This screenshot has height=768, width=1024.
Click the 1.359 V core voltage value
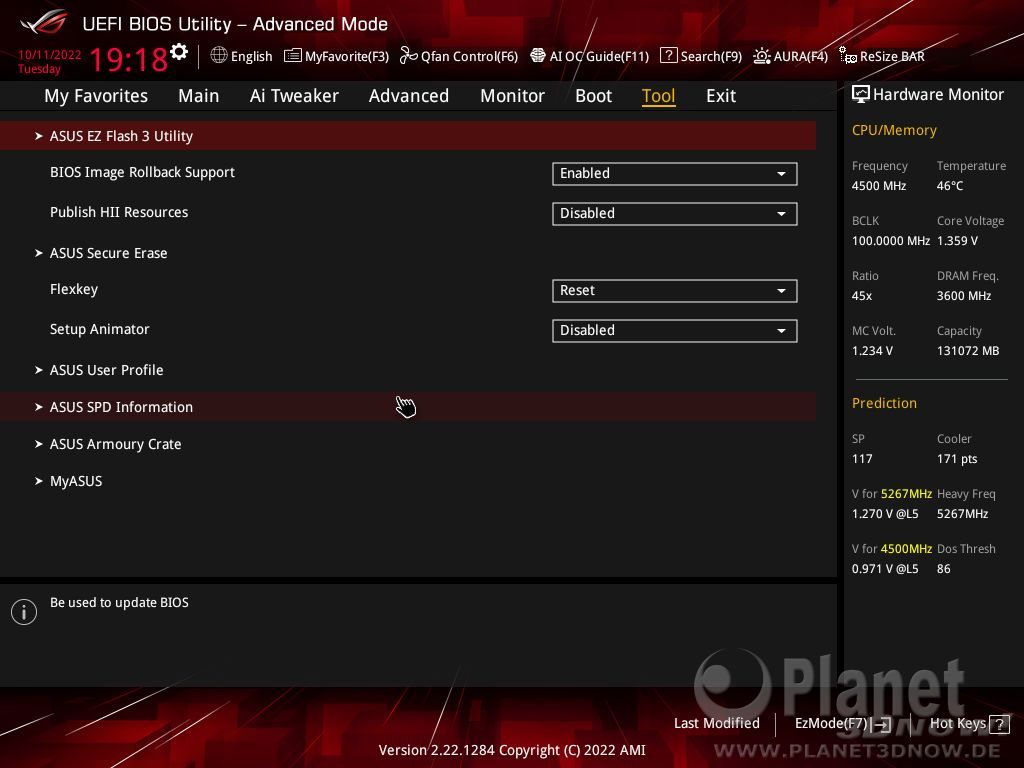pos(957,241)
